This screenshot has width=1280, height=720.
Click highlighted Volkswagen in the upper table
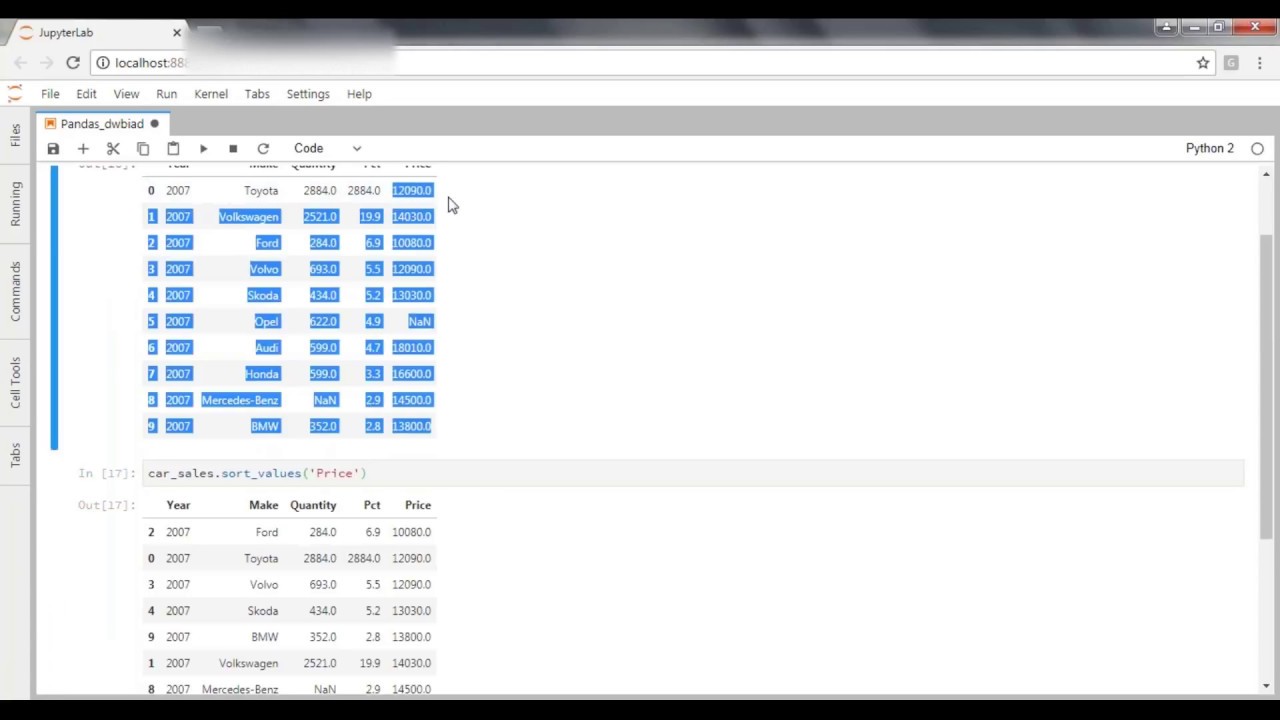tap(249, 216)
